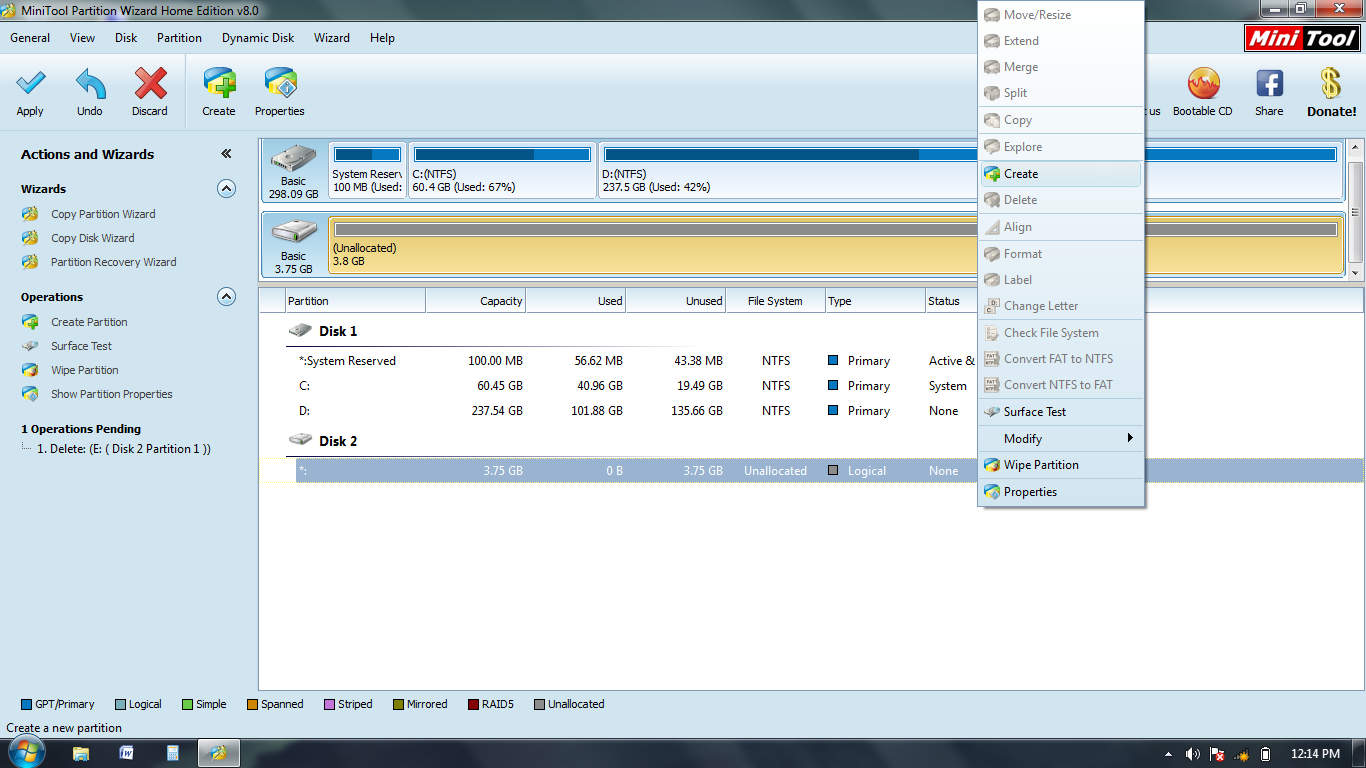Select the System Reserved partition row
Screen dimensions: 1366x768
click(x=636, y=361)
